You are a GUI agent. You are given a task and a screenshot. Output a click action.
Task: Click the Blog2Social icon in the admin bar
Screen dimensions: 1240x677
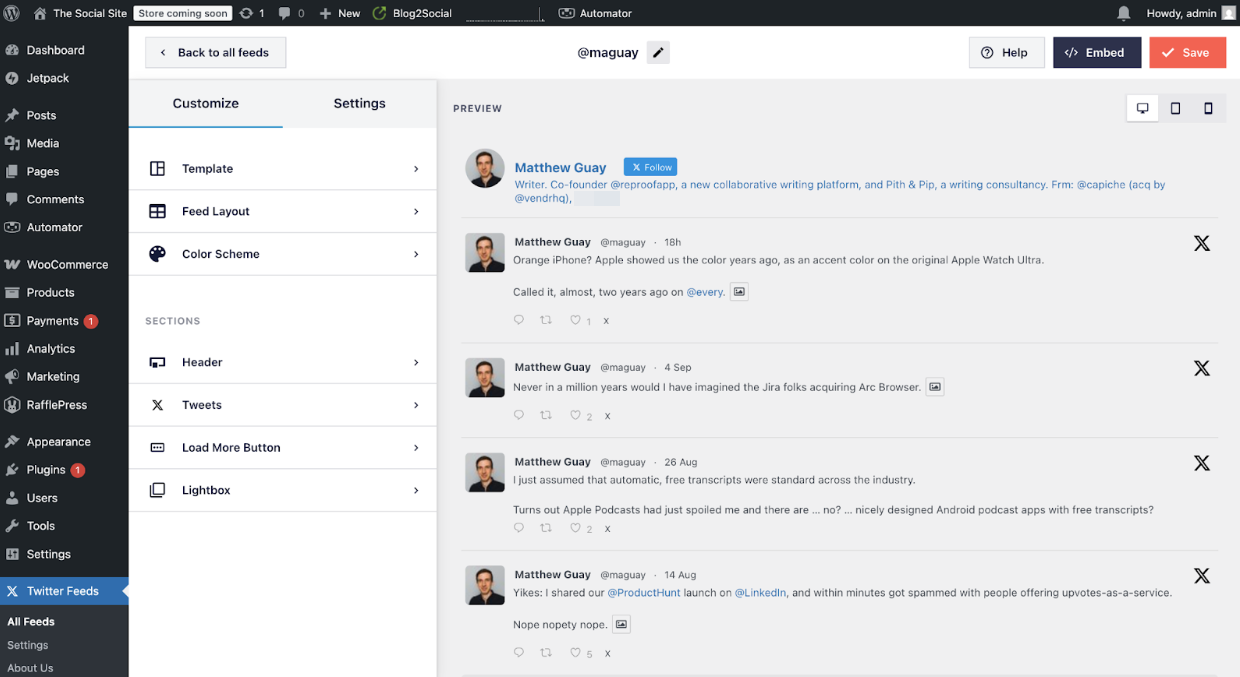point(377,14)
